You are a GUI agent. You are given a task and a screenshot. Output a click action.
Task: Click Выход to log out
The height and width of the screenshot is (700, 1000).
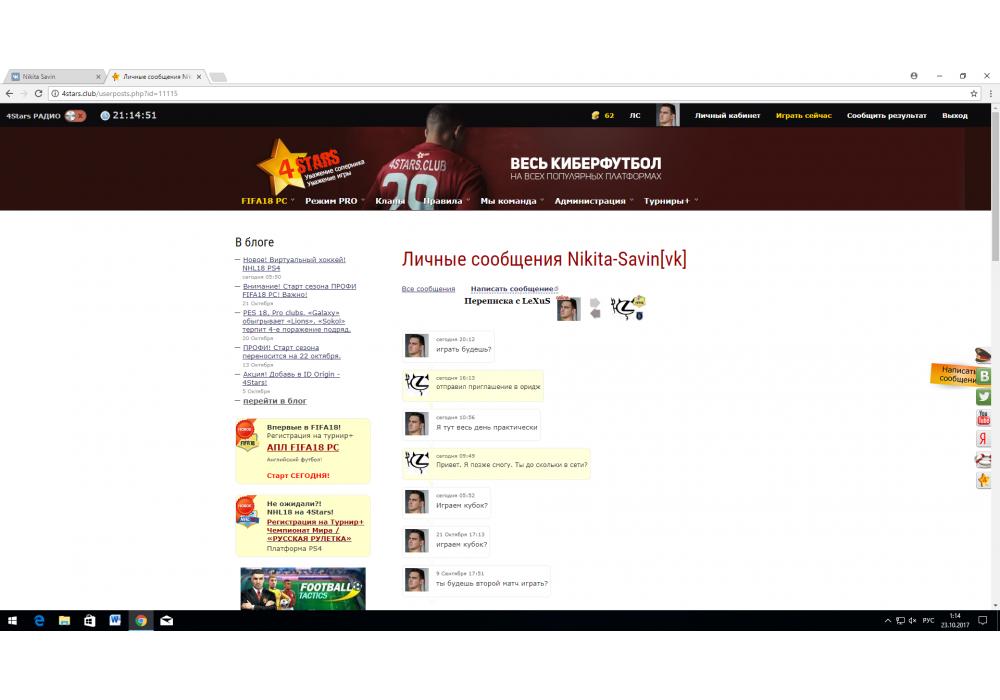click(x=955, y=115)
